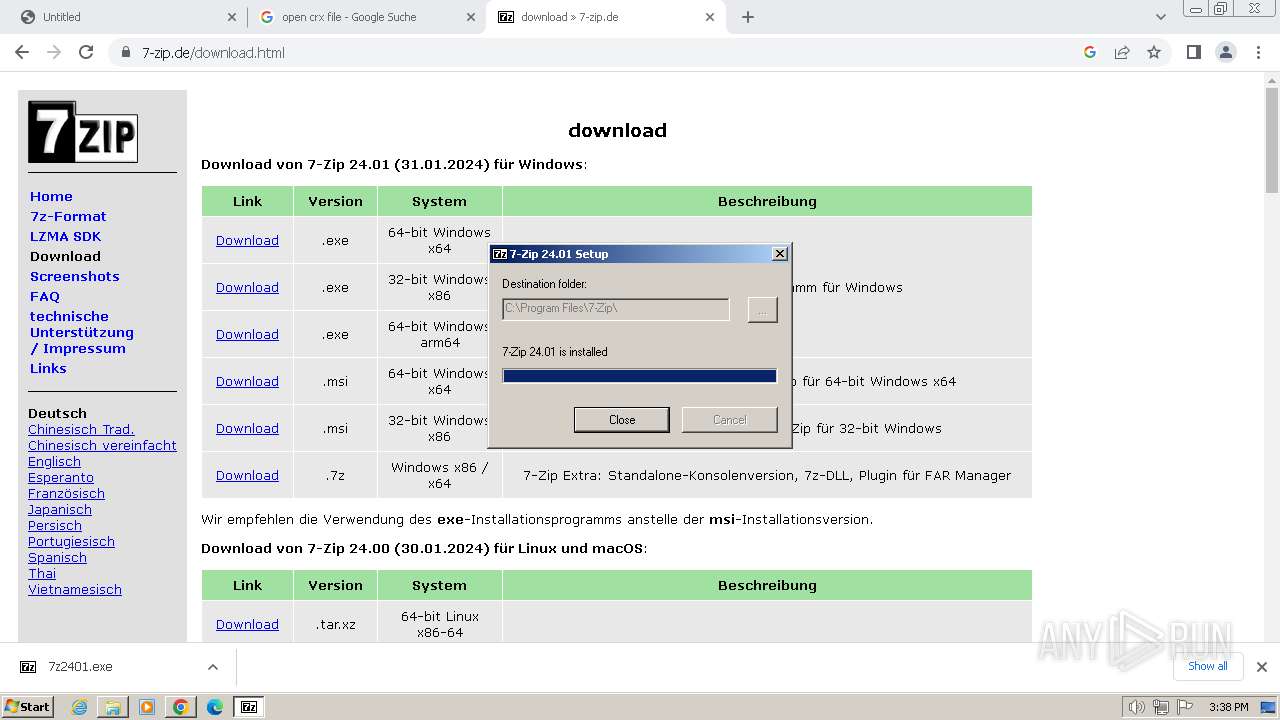
Task: Download the 32-bit Windows x86 .msi
Action: [247, 428]
